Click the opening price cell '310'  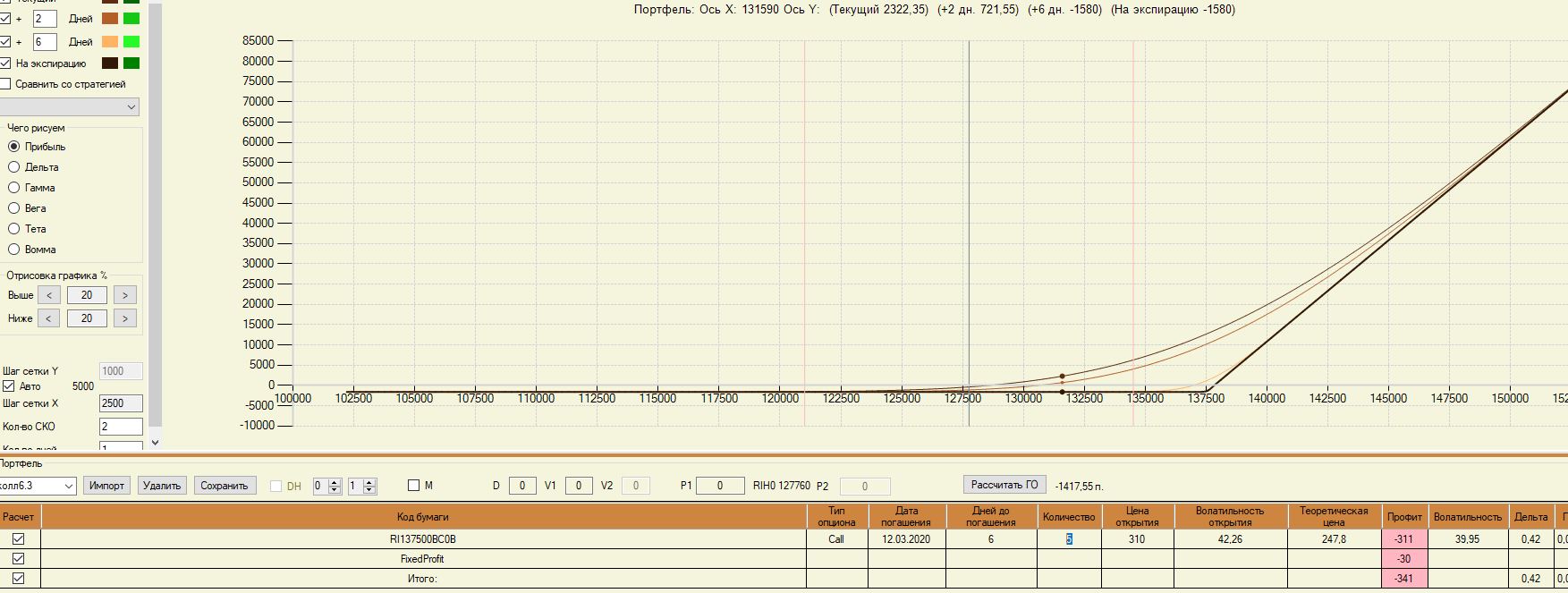[x=1137, y=539]
